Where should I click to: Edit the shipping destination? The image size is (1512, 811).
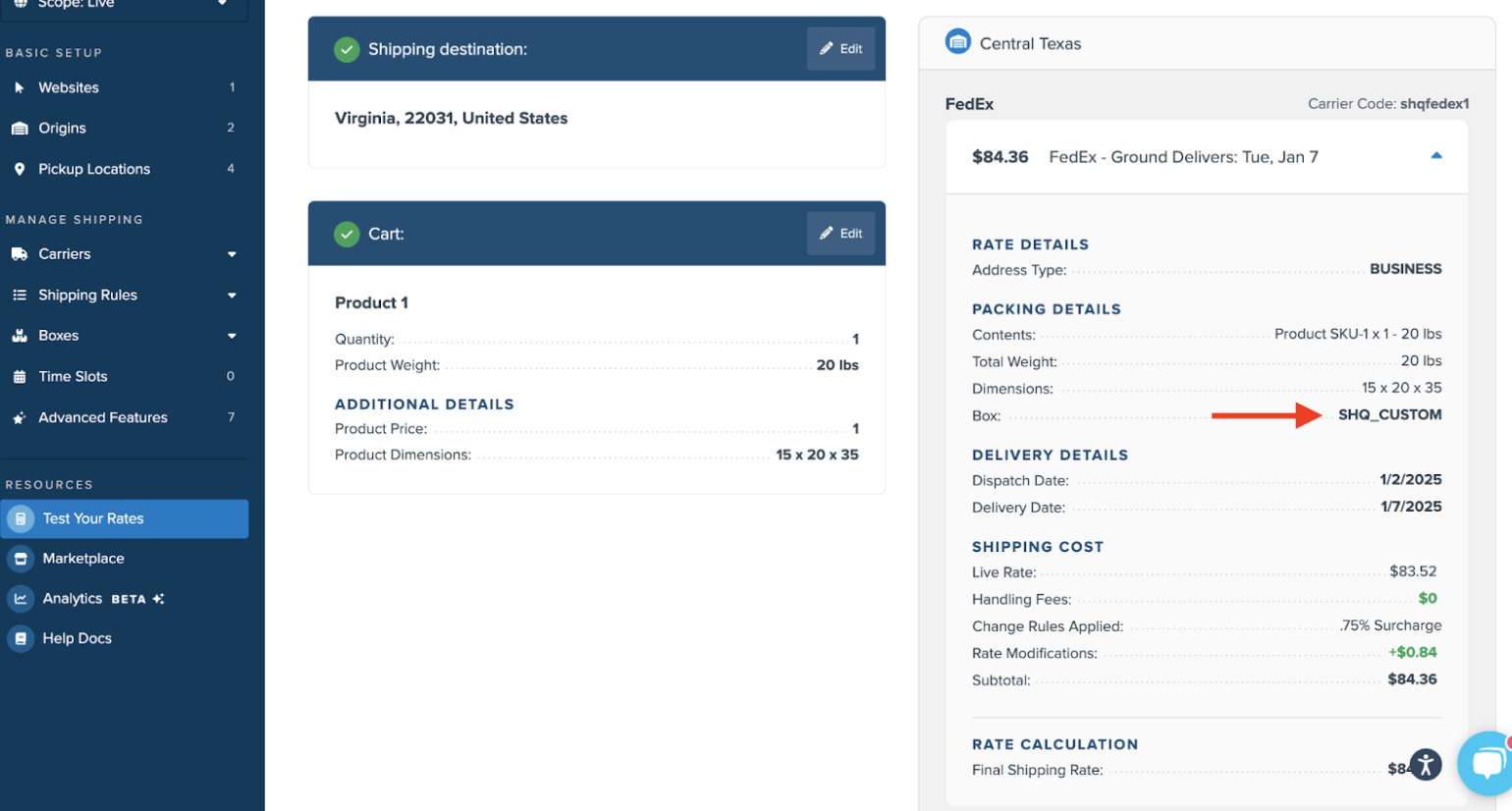(x=840, y=49)
